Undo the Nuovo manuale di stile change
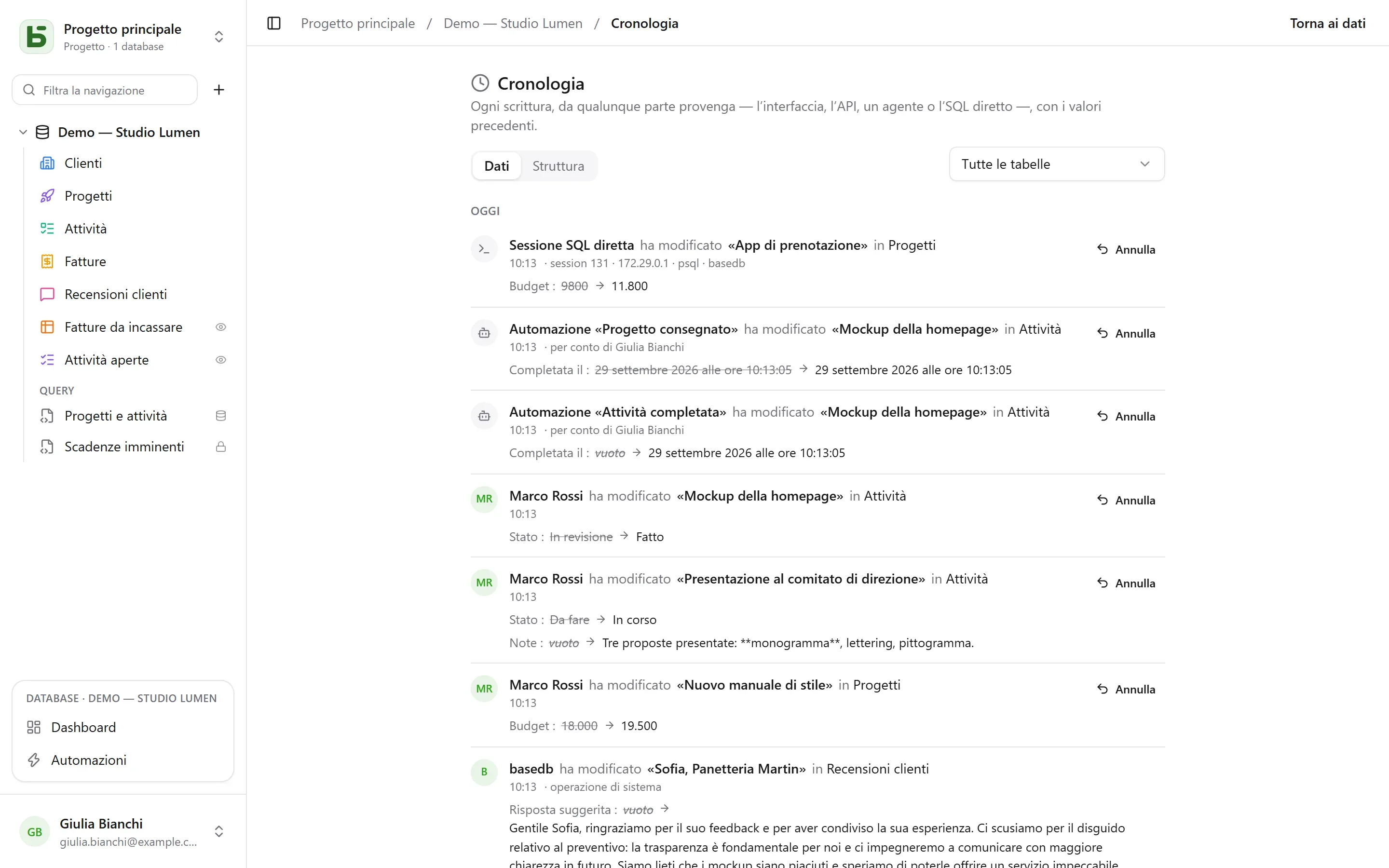 1126,689
